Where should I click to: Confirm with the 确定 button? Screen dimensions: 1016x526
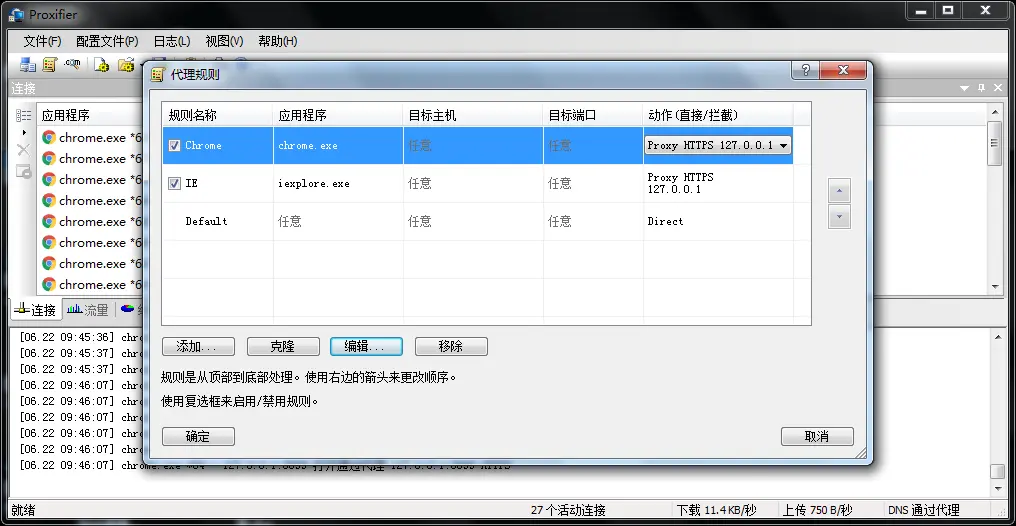[x=198, y=437]
